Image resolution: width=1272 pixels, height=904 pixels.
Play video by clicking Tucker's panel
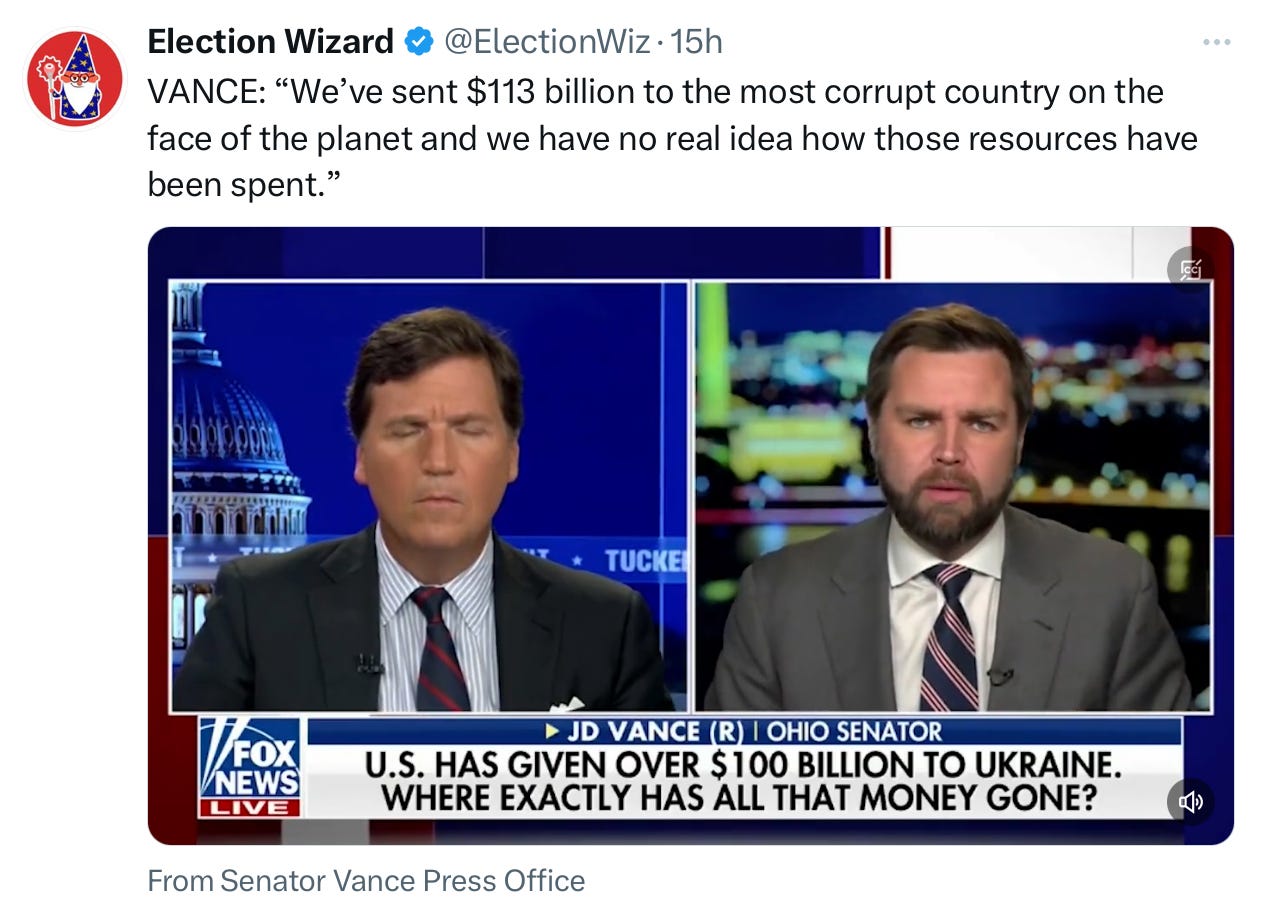click(x=429, y=497)
